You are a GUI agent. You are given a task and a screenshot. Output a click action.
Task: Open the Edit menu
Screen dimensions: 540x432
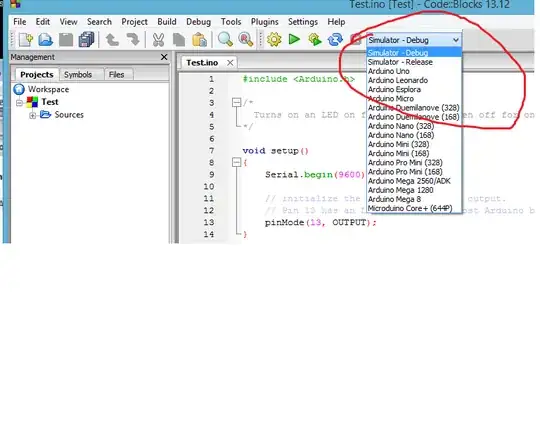point(43,22)
